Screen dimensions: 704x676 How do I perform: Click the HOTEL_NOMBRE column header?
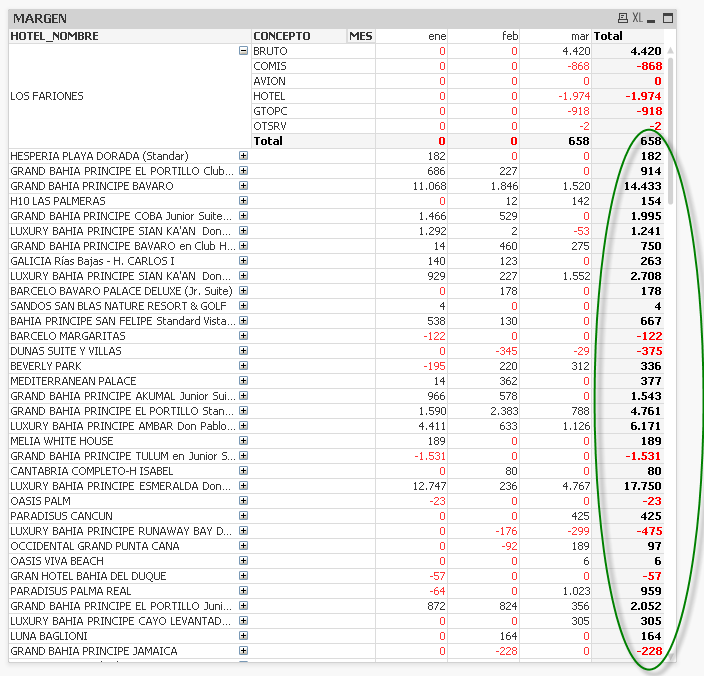click(x=129, y=36)
